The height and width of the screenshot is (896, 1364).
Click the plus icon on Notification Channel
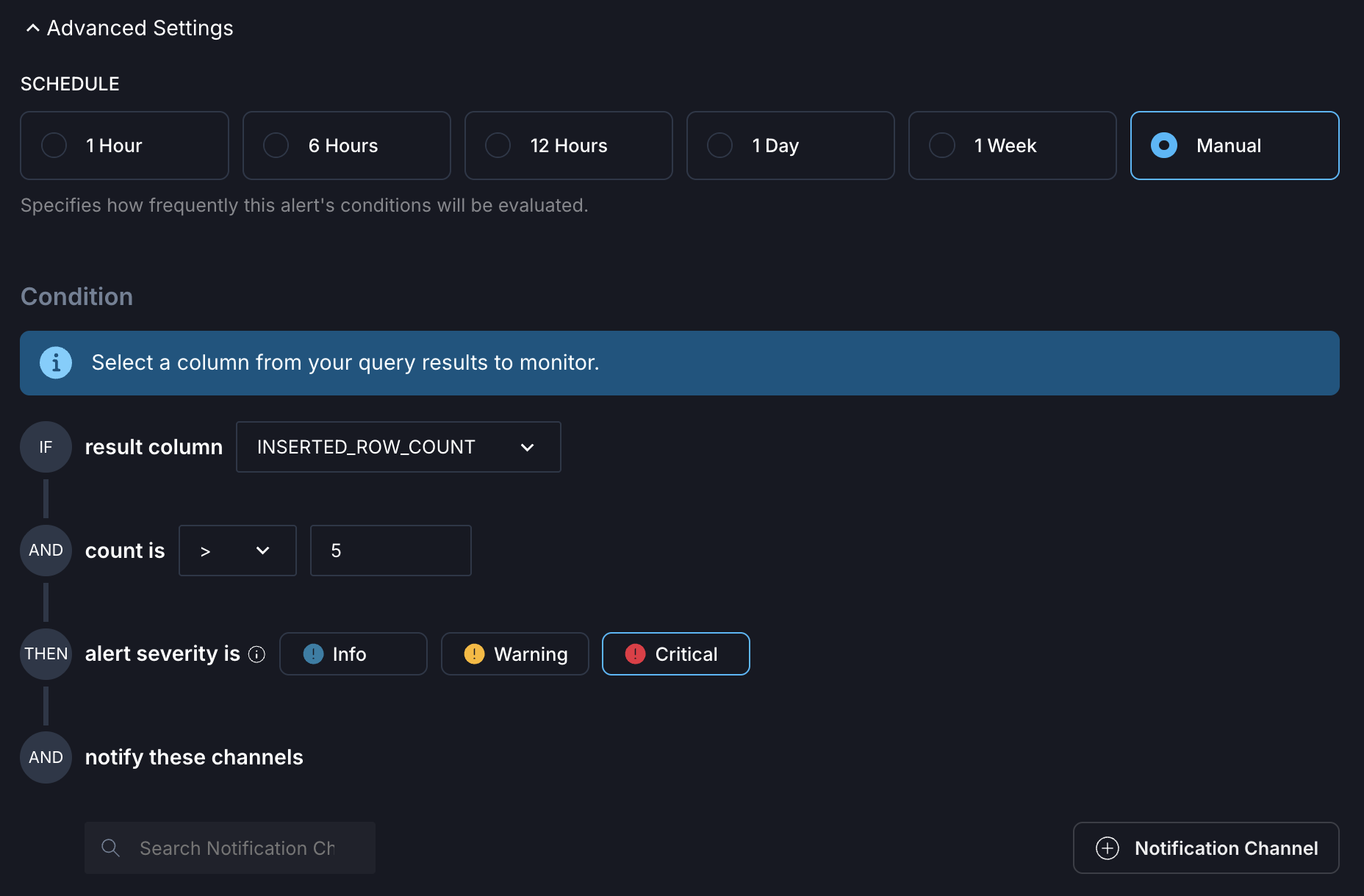tap(1108, 847)
